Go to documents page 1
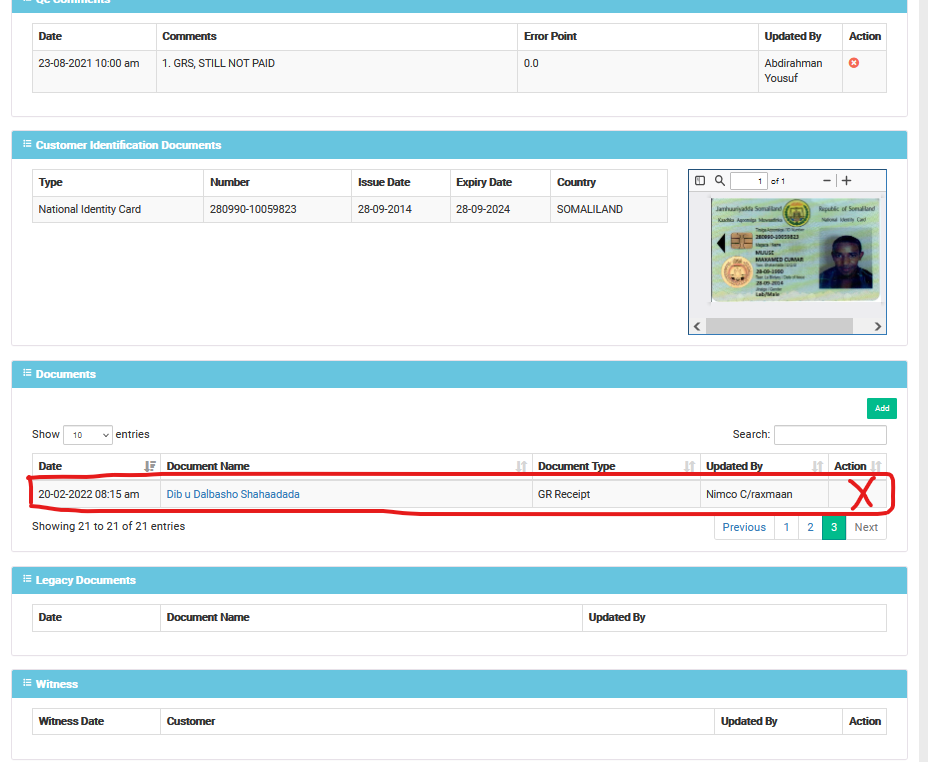This screenshot has height=762, width=928. (x=786, y=527)
